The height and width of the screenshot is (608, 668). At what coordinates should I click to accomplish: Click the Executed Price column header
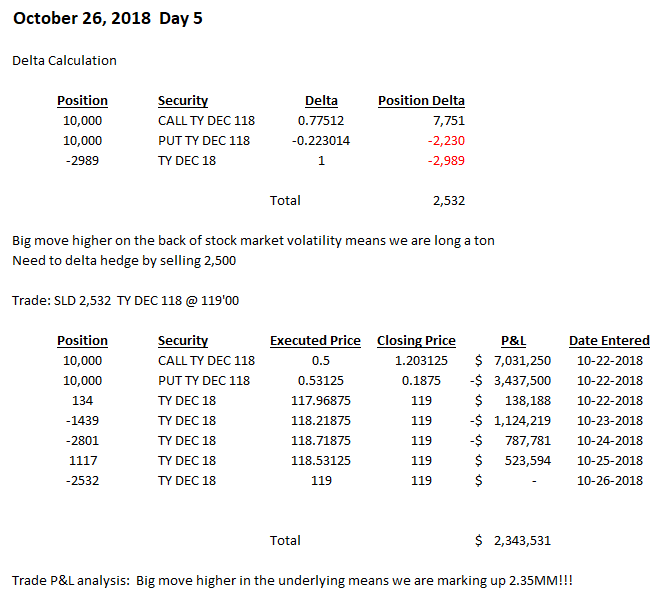[315, 340]
